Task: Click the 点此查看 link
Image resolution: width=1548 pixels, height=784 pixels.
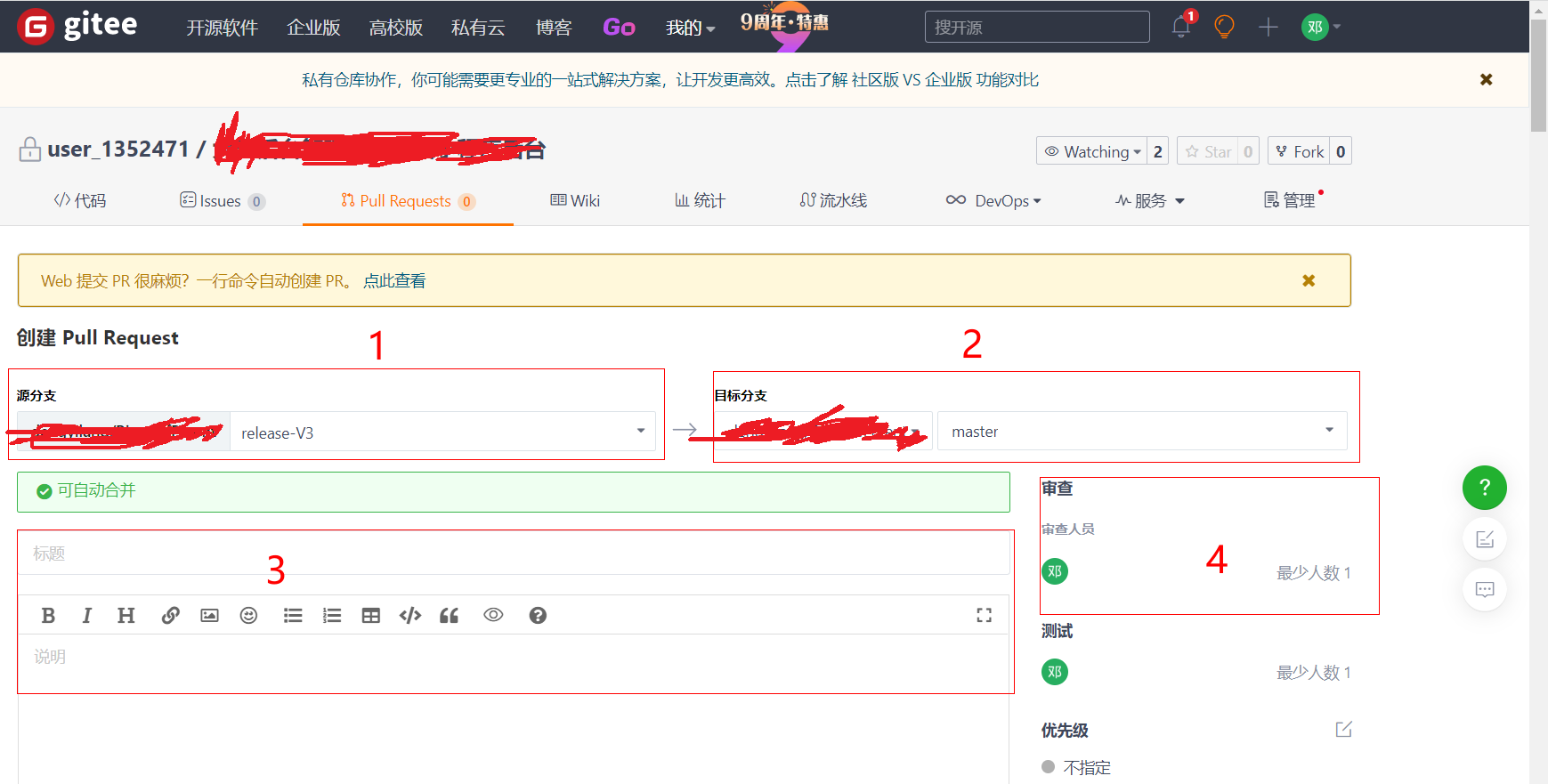Action: coord(394,280)
